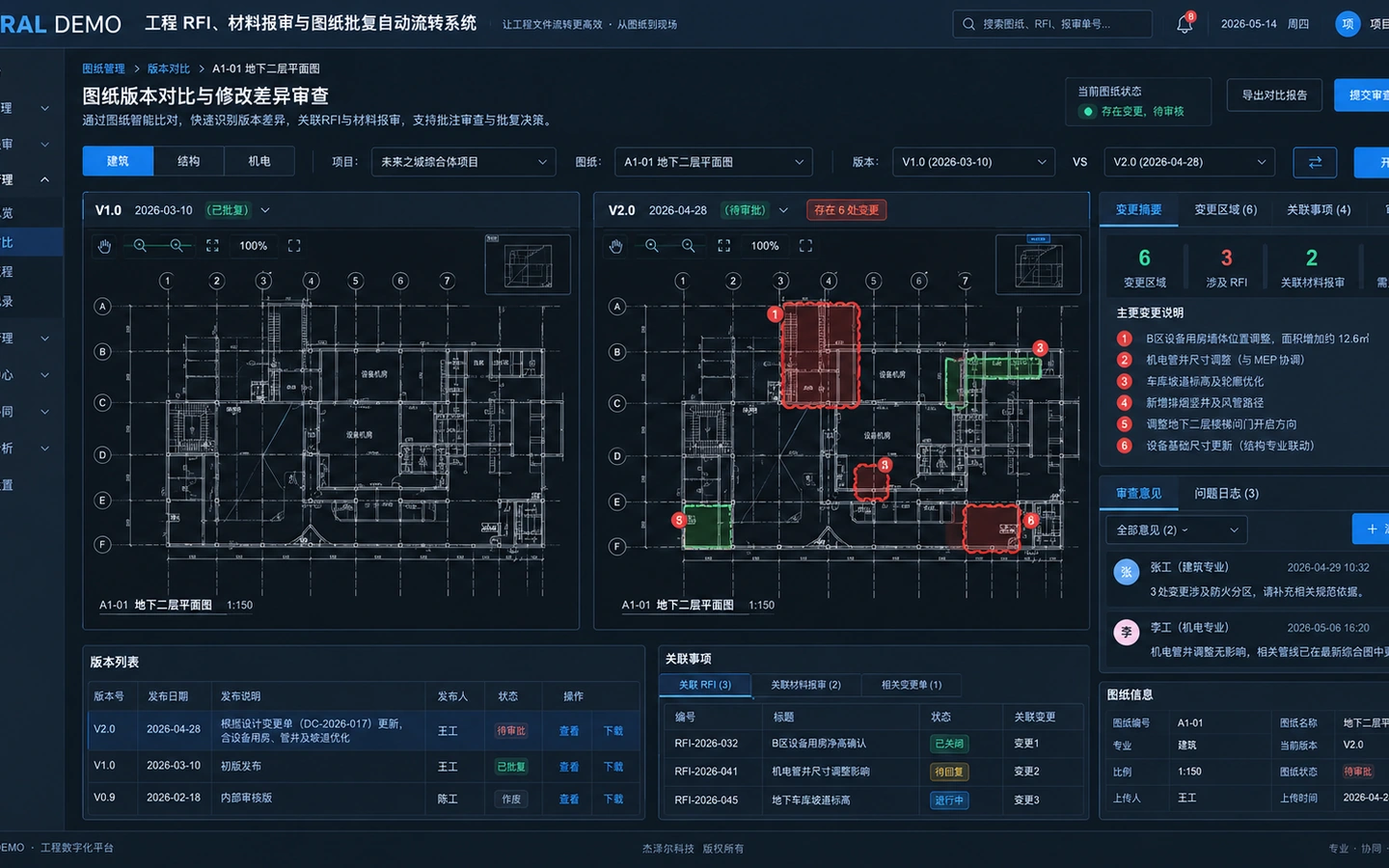The height and width of the screenshot is (868, 1389).
Task: Open the V2.0 (2026-04-28) version dropdown
Action: tap(1189, 162)
